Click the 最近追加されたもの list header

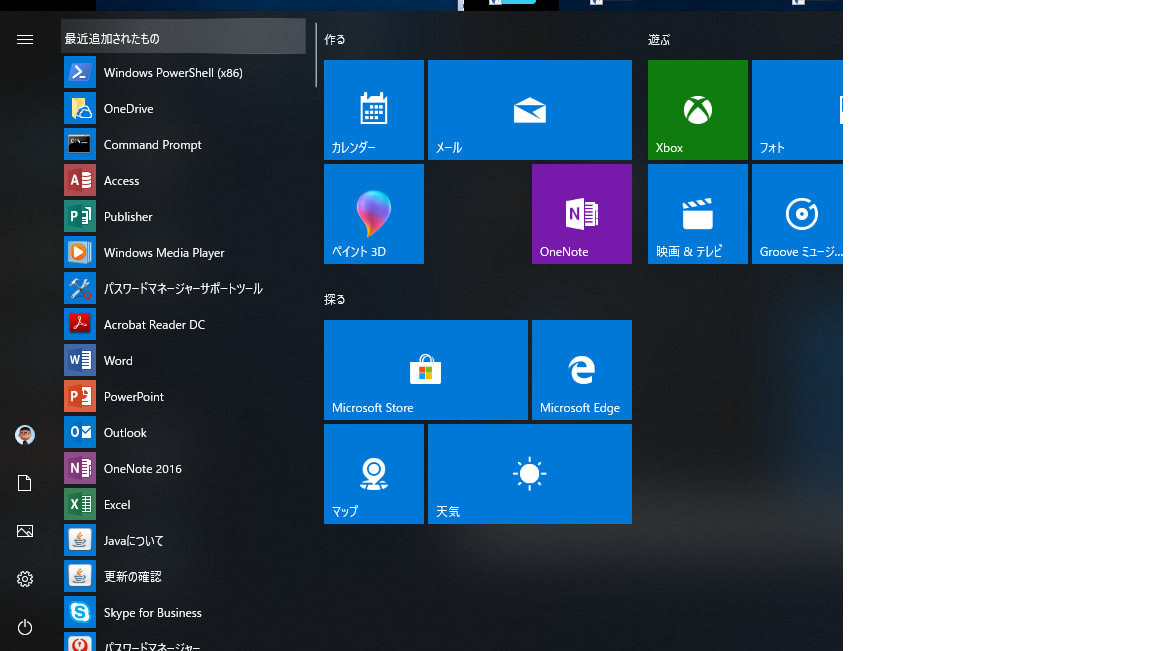(x=183, y=38)
